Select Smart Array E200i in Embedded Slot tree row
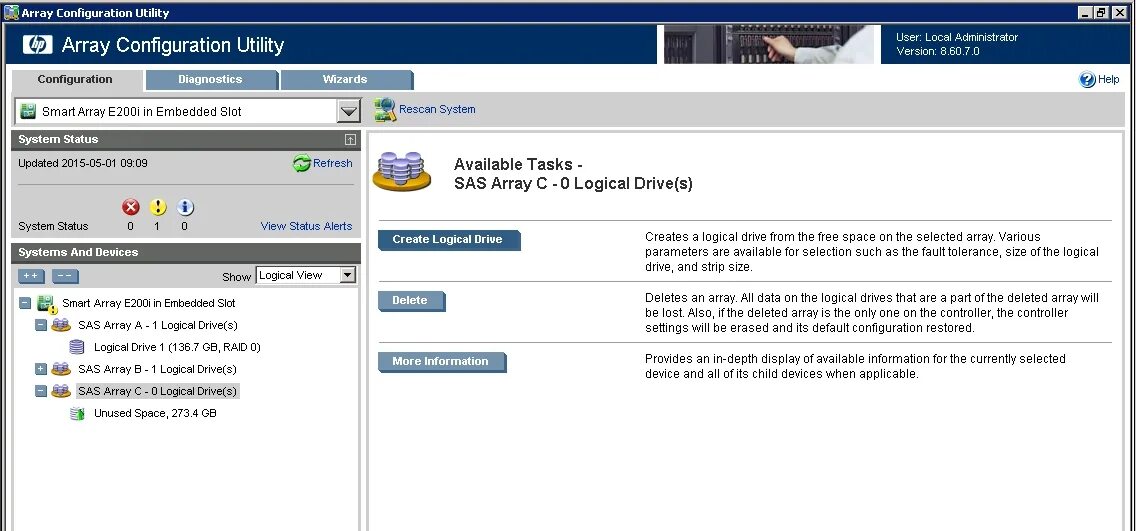Viewport: 1136px width, 531px height. point(149,304)
